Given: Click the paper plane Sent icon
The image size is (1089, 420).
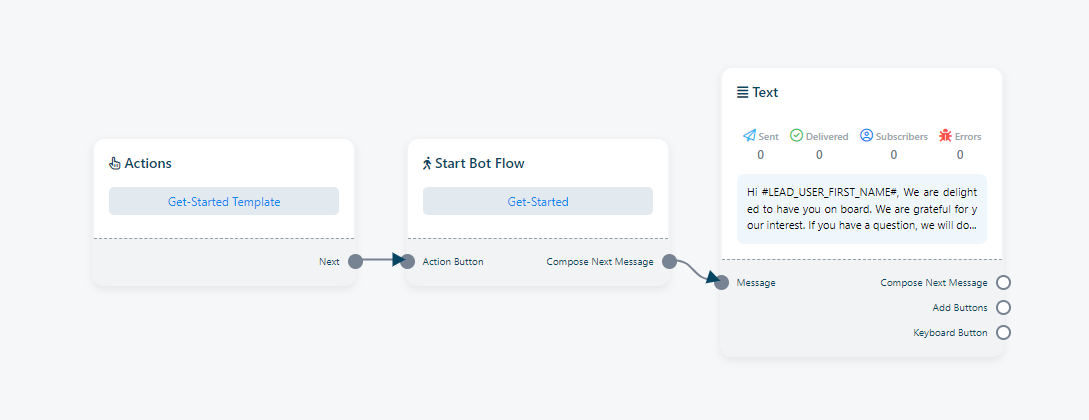Looking at the screenshot, I should (749, 136).
